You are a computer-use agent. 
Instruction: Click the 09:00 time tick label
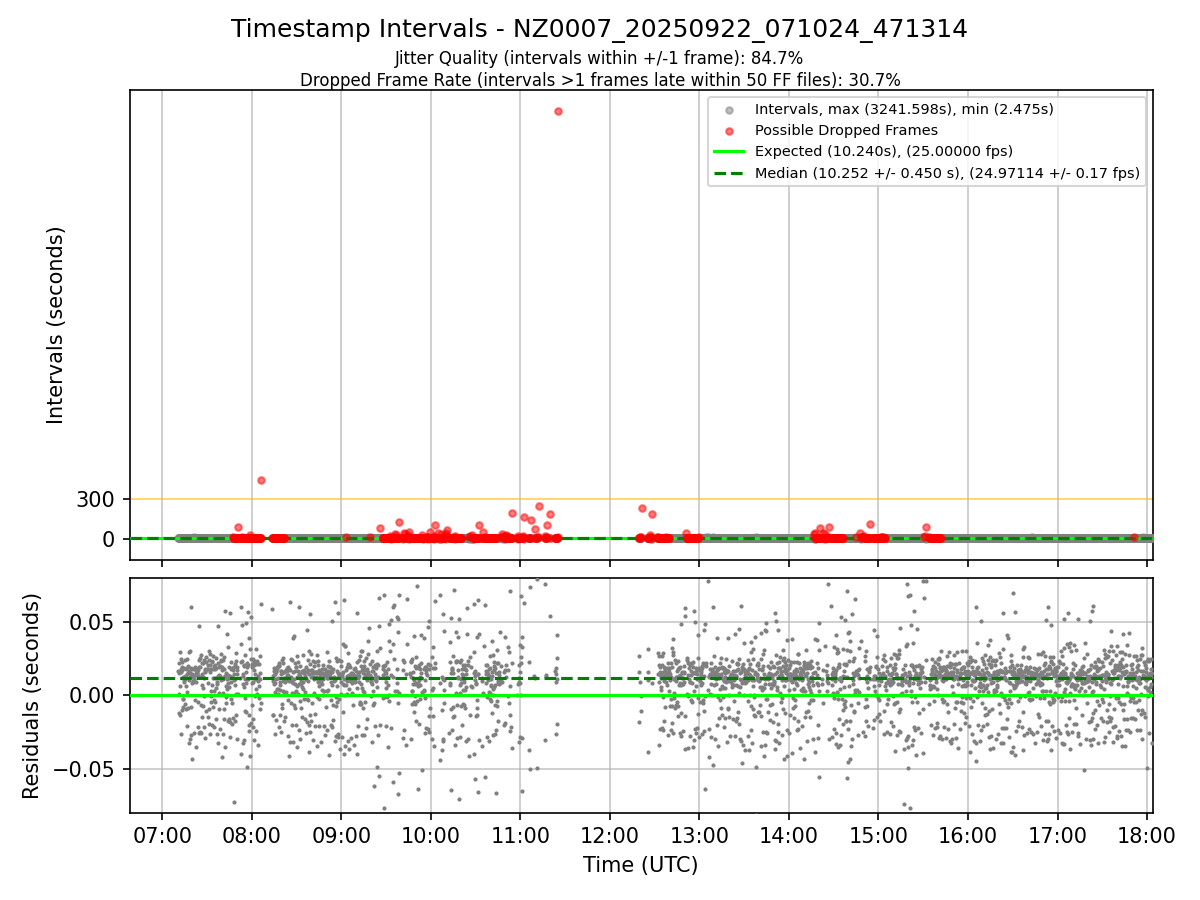click(341, 835)
